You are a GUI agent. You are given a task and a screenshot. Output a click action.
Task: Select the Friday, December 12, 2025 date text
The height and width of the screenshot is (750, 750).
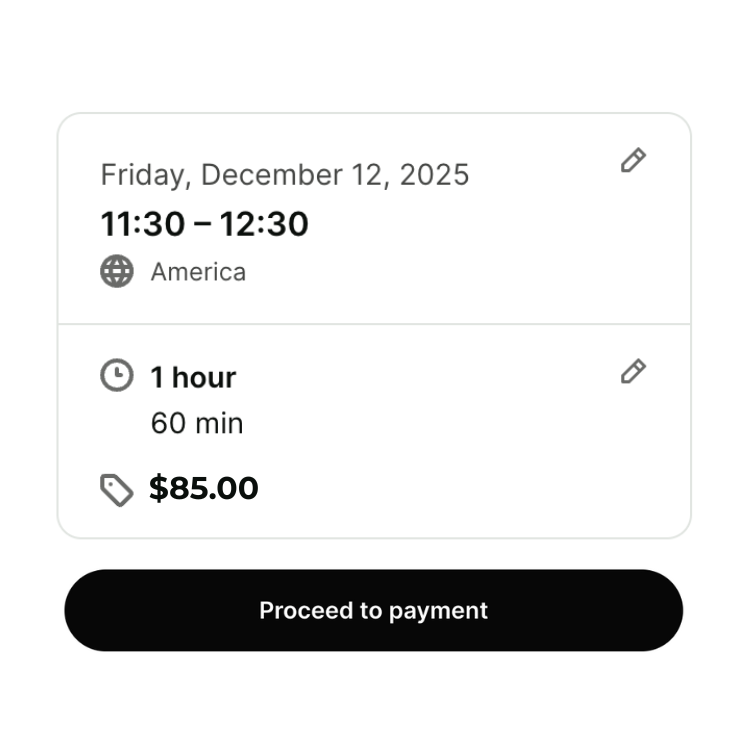coord(284,175)
